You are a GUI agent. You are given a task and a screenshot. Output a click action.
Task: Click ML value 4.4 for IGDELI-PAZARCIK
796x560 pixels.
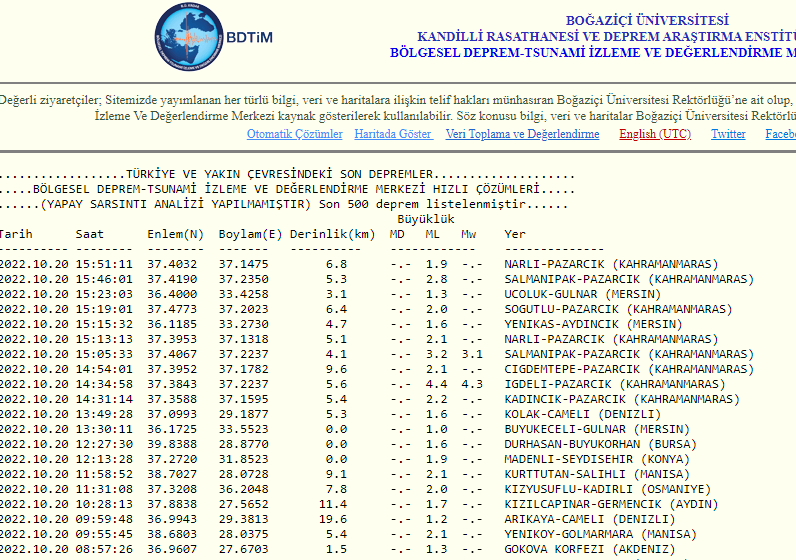click(x=437, y=384)
